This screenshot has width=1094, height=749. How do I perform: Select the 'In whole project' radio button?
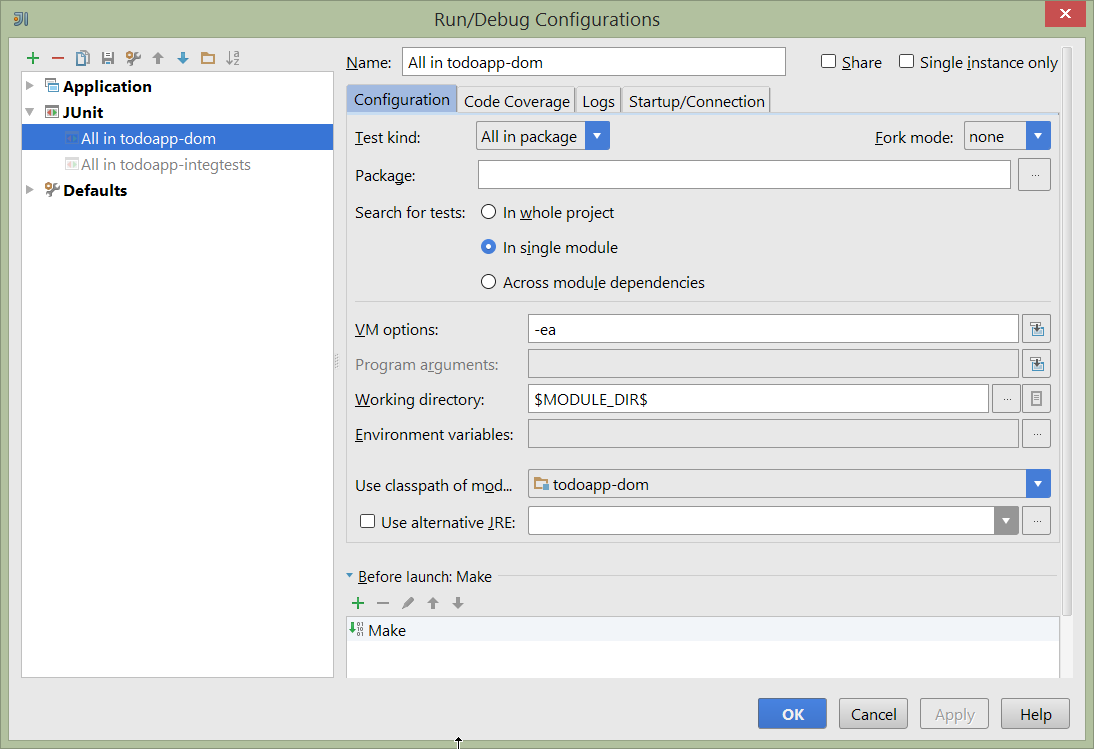[488, 212]
